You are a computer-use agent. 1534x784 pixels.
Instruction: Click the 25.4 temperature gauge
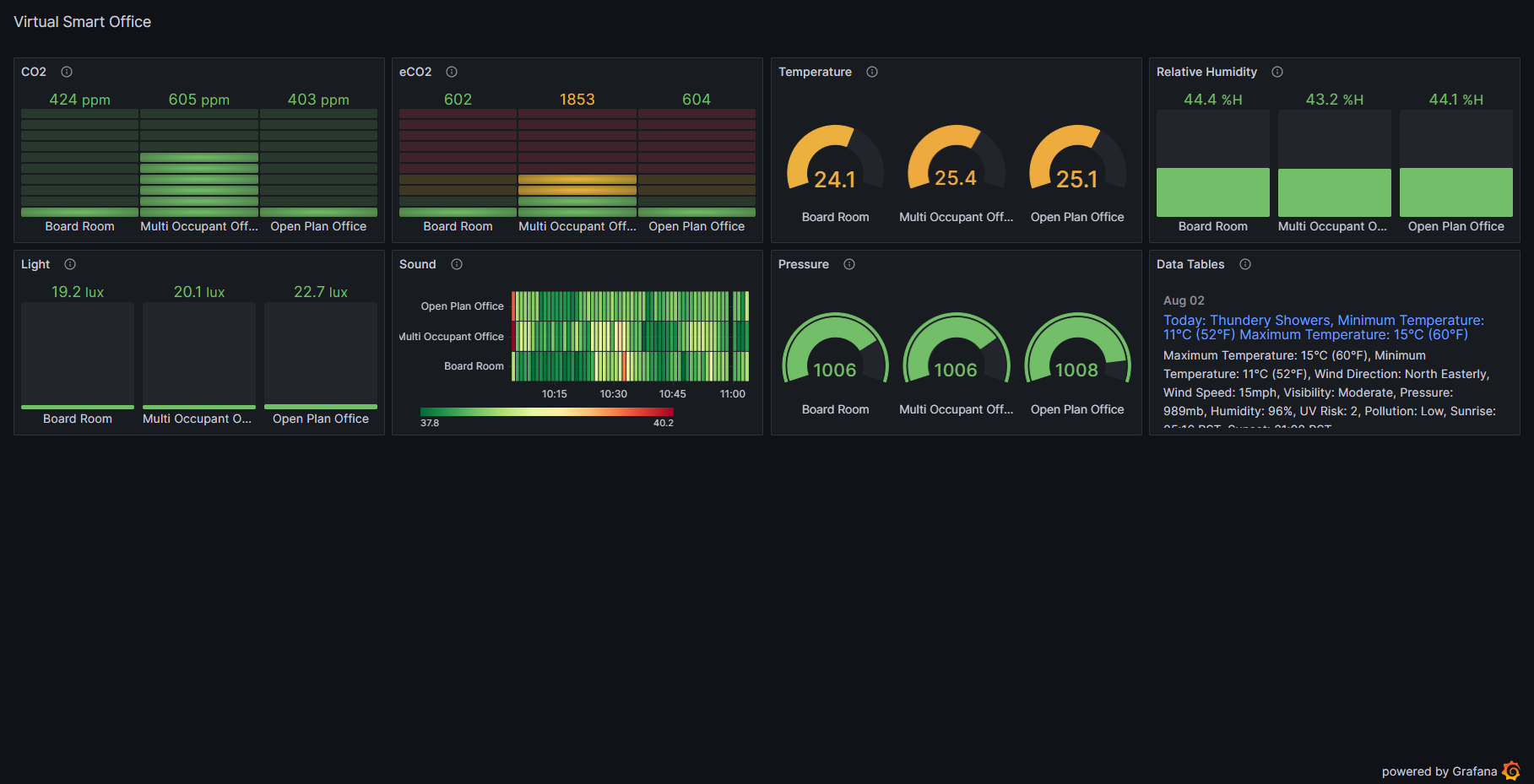[x=956, y=158]
